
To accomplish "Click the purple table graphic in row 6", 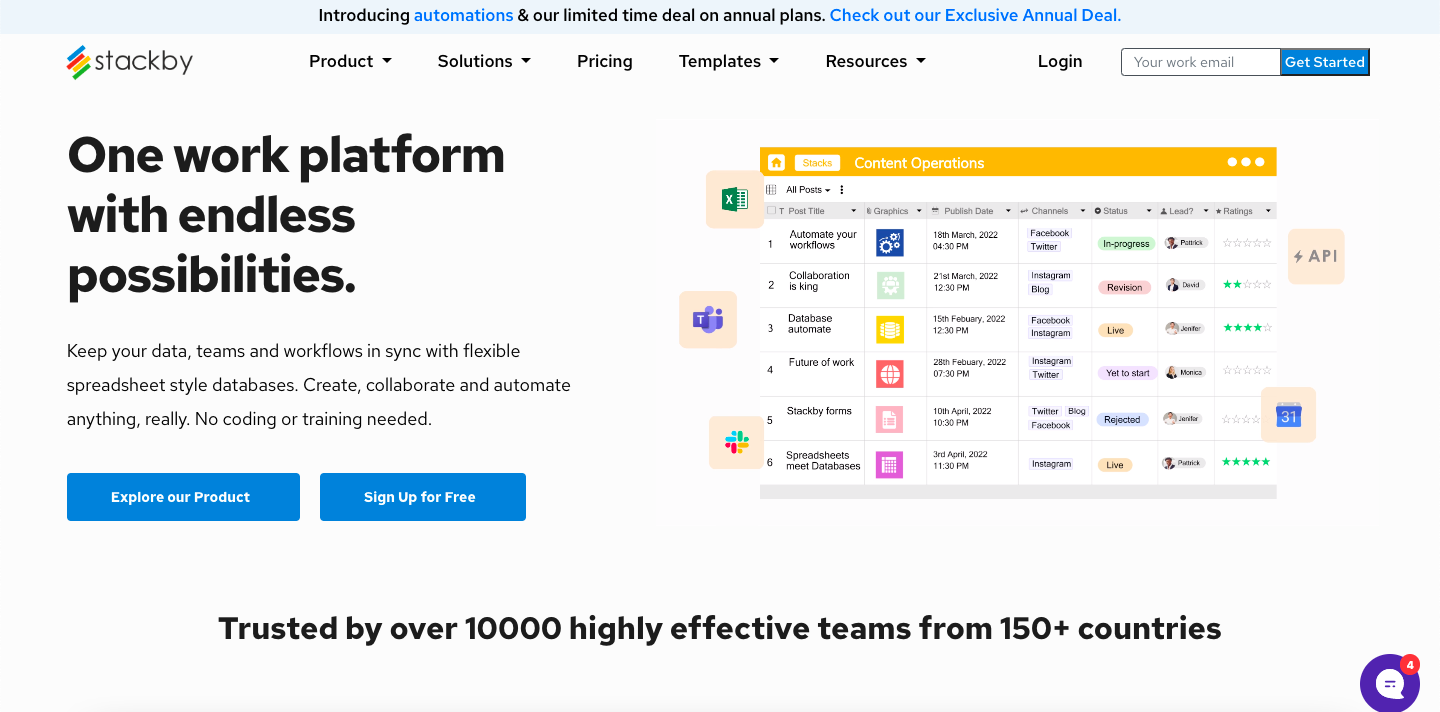I will click(890, 464).
